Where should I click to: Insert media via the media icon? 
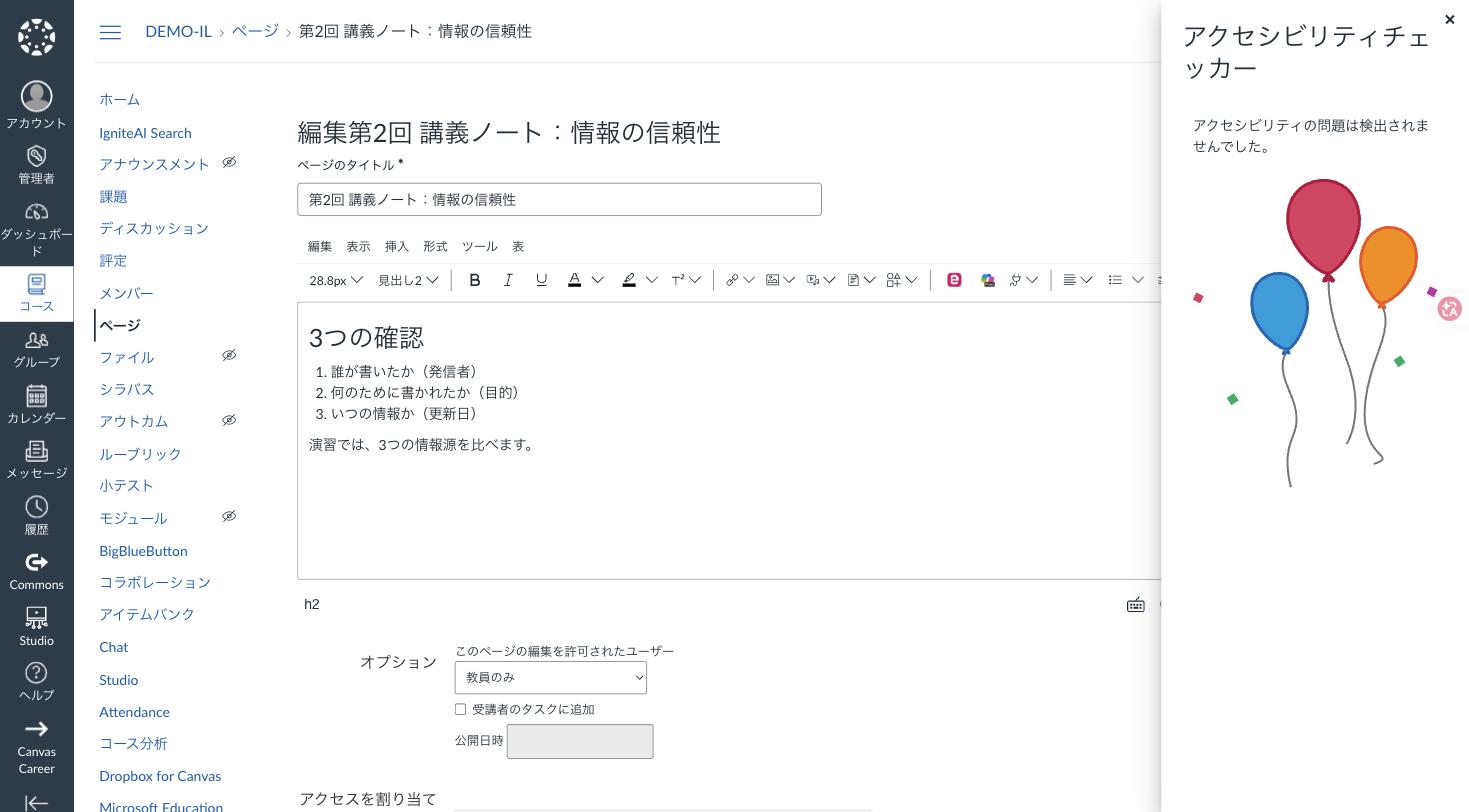click(813, 280)
